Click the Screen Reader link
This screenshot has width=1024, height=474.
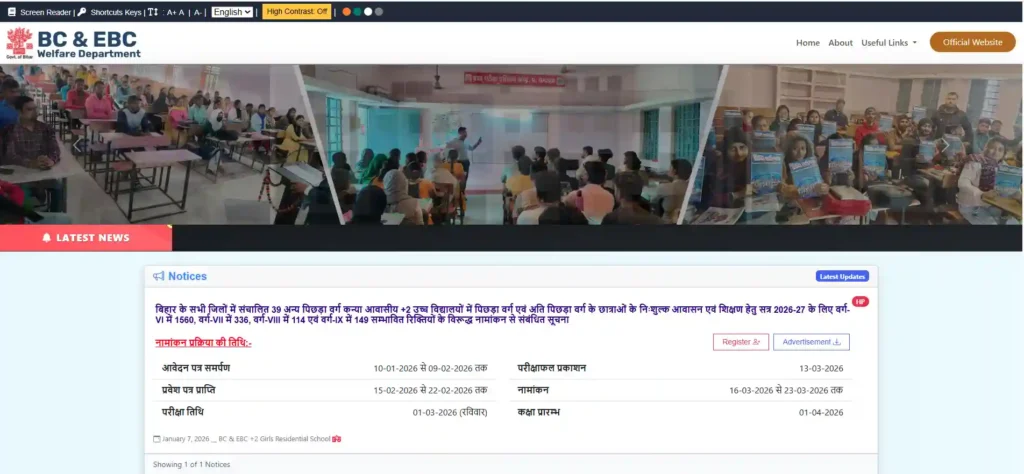[x=46, y=12]
